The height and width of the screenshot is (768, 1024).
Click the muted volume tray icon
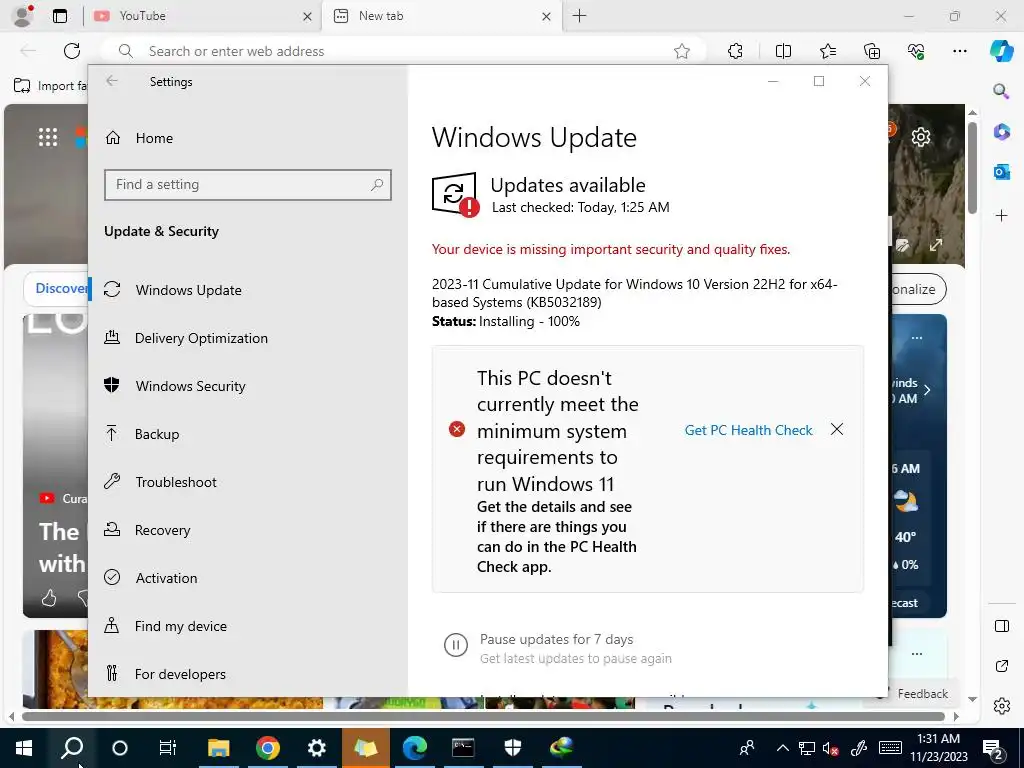click(830, 748)
